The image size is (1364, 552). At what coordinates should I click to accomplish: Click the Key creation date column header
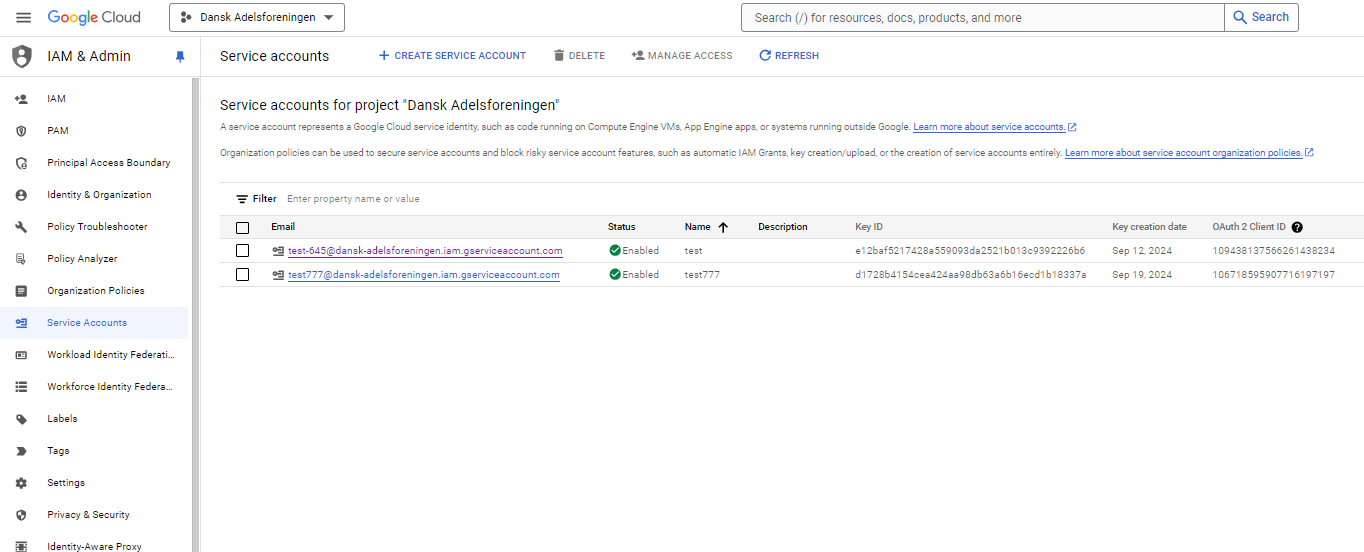(x=1149, y=227)
